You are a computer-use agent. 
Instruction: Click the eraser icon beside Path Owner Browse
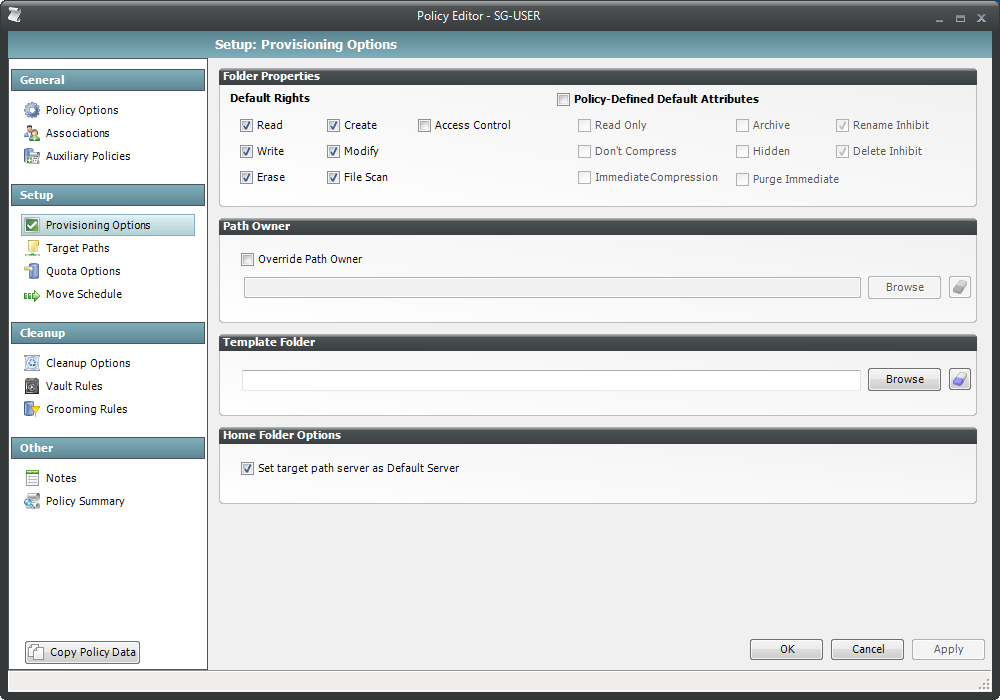(960, 288)
